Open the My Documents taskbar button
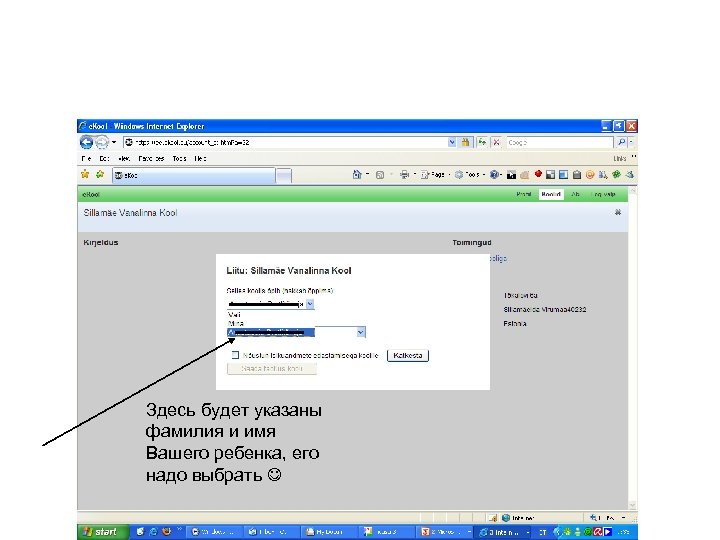The width and height of the screenshot is (720, 540). 328,532
